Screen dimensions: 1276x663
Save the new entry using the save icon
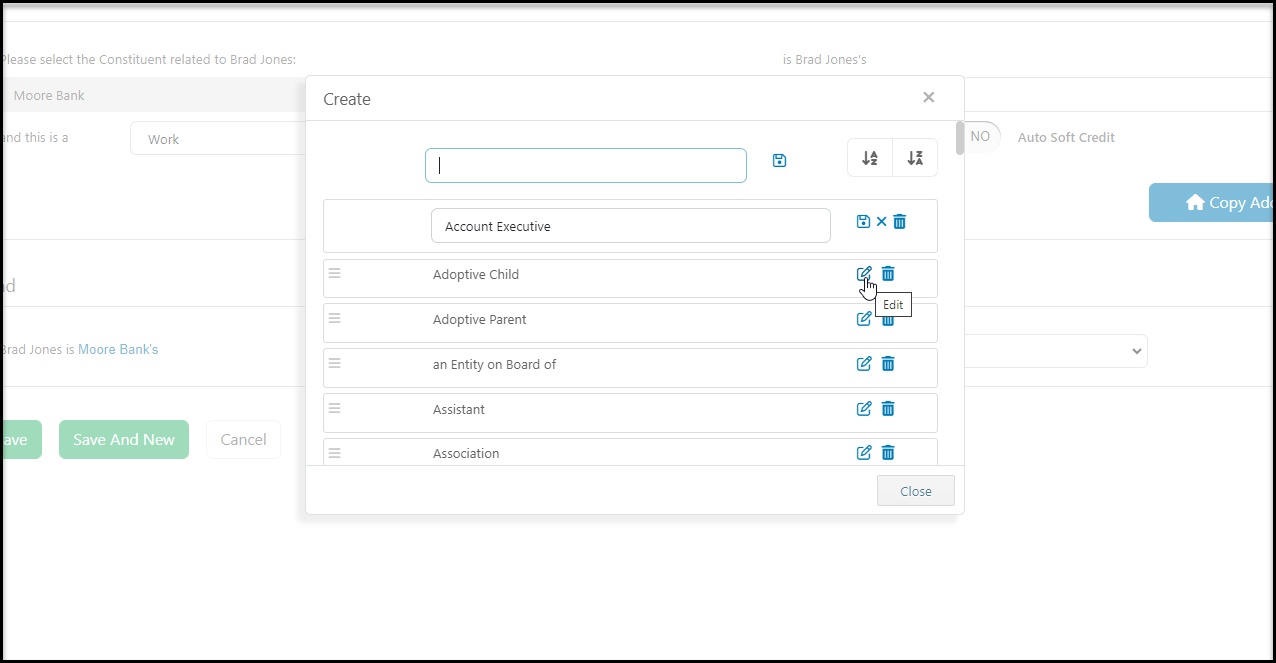[780, 160]
